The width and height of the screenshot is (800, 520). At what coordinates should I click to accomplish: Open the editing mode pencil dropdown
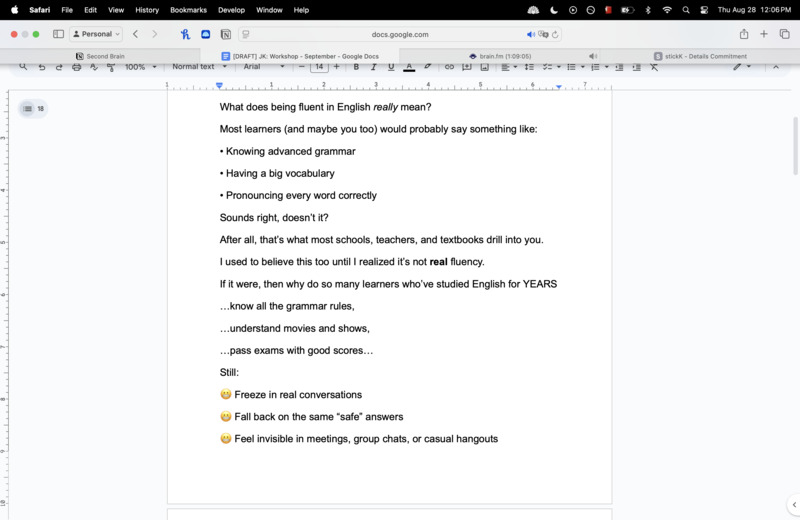coord(742,67)
